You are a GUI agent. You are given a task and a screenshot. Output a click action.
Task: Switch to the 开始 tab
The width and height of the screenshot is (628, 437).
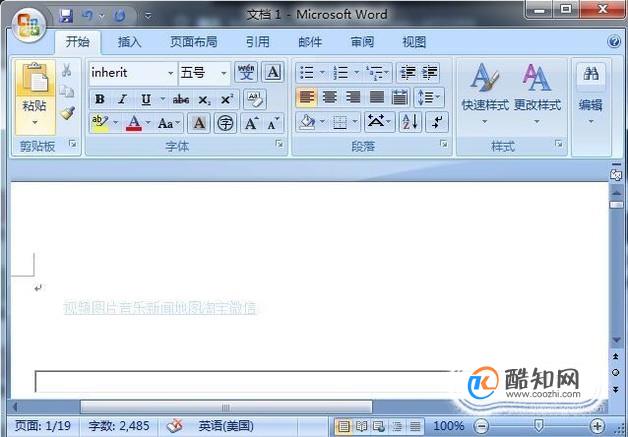78,42
